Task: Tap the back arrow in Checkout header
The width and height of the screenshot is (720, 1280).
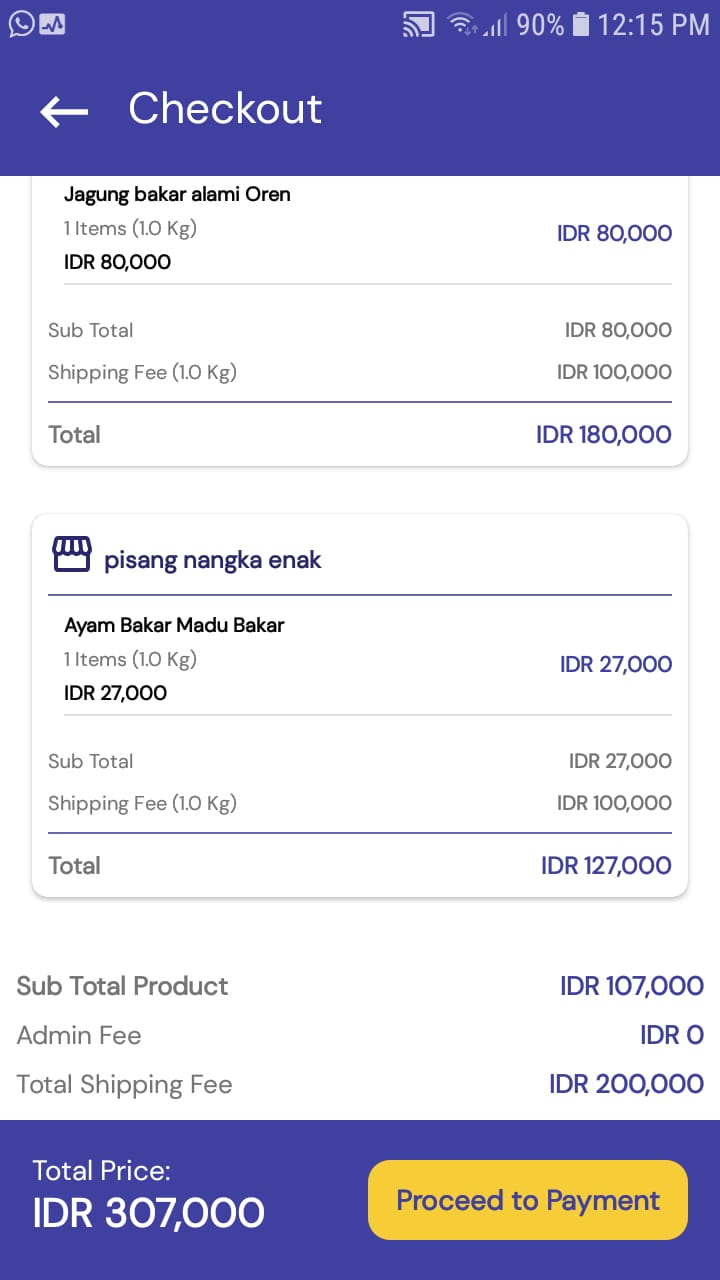Action: [64, 111]
